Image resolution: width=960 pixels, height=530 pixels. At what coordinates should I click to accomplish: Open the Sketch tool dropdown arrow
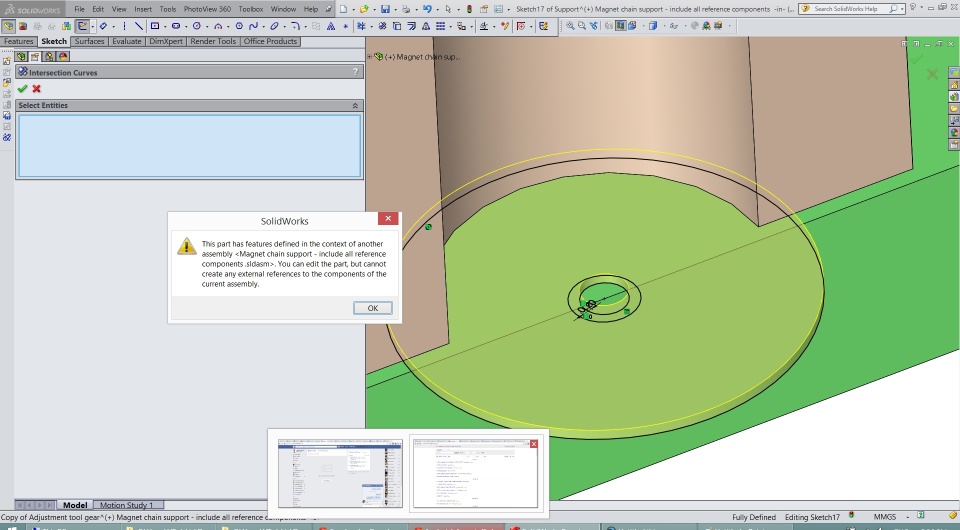92,26
